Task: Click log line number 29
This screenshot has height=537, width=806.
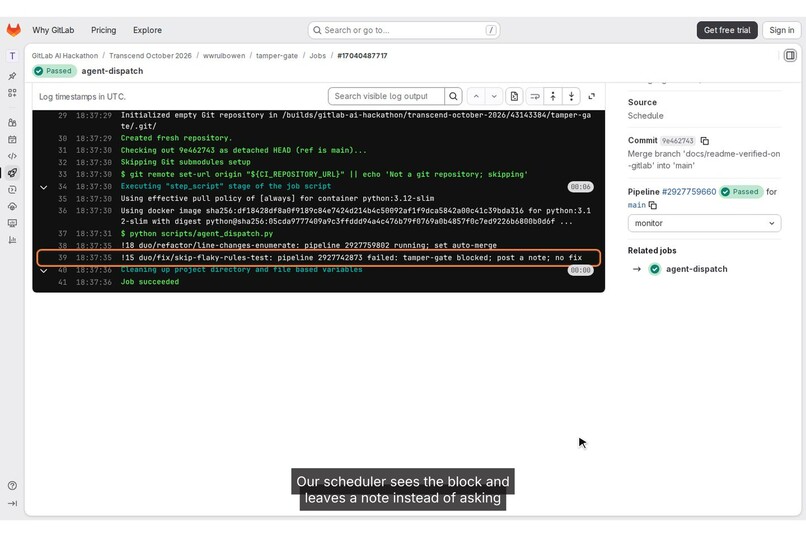Action: tap(62, 115)
